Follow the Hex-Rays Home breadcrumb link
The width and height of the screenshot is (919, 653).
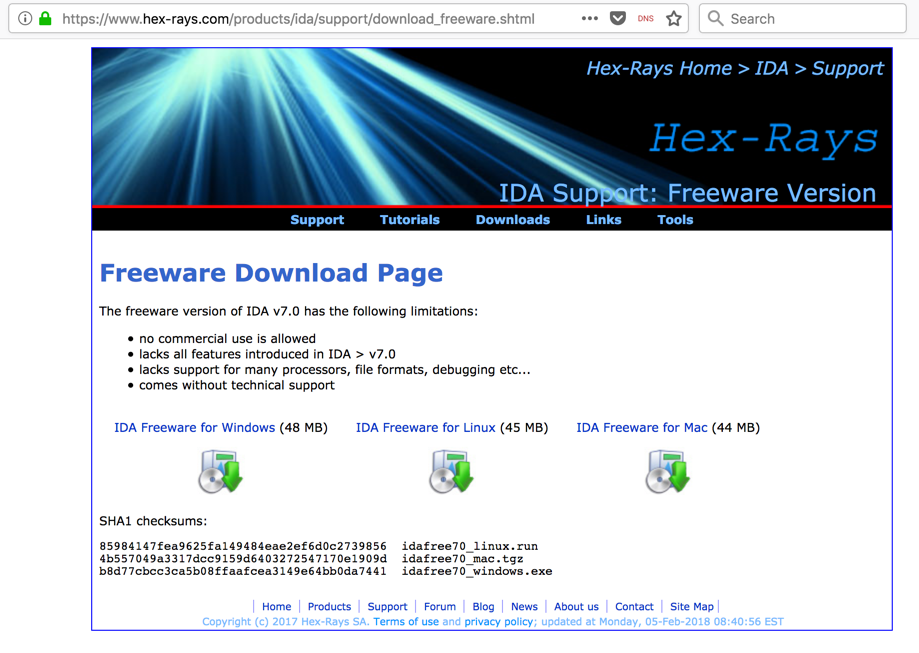(x=659, y=69)
